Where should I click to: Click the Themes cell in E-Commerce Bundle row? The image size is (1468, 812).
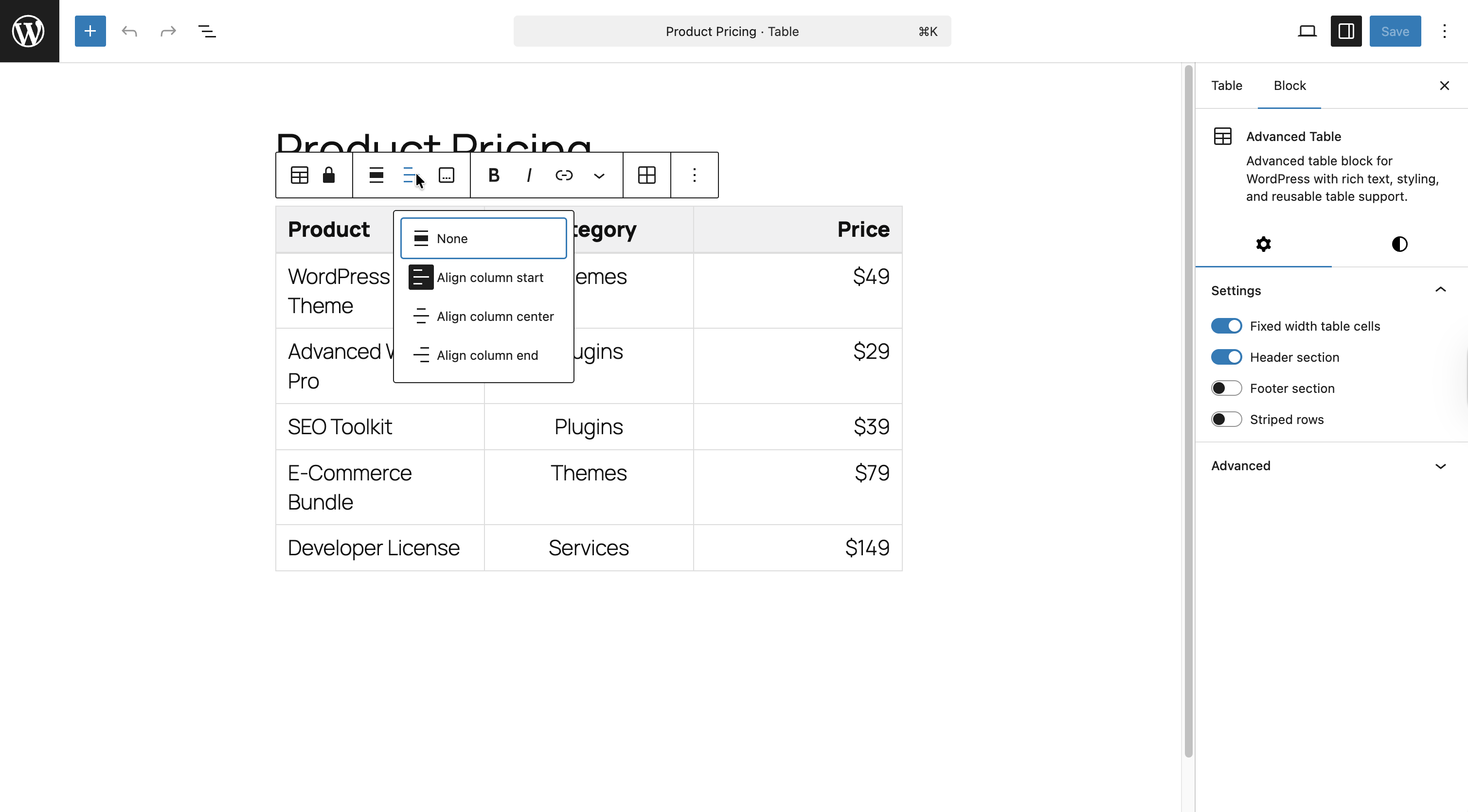589,488
